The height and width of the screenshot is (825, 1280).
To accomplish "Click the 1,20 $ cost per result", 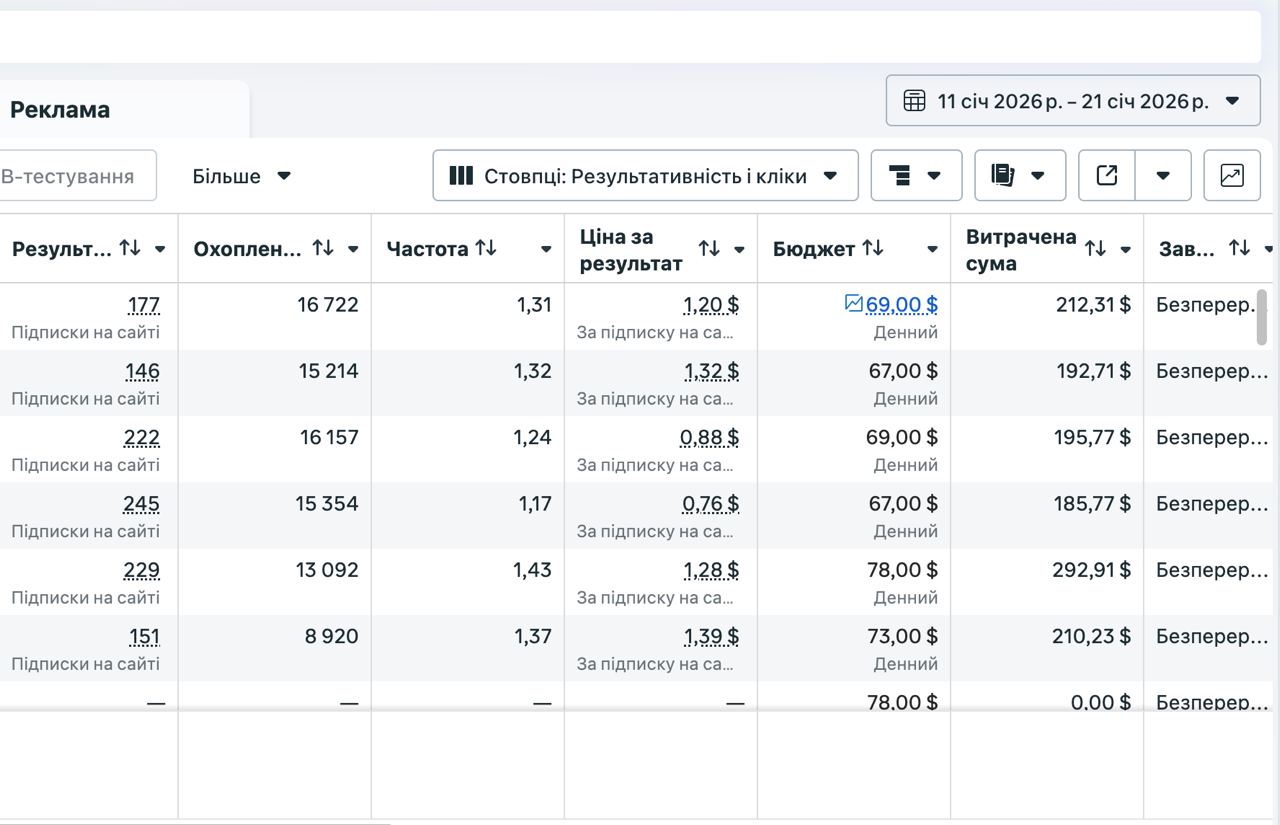I will click(711, 304).
